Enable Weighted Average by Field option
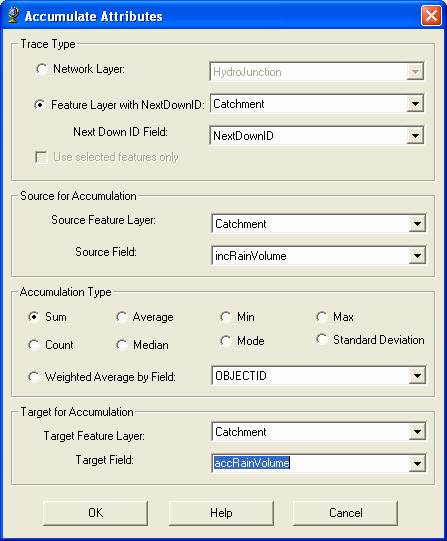 click(x=34, y=376)
